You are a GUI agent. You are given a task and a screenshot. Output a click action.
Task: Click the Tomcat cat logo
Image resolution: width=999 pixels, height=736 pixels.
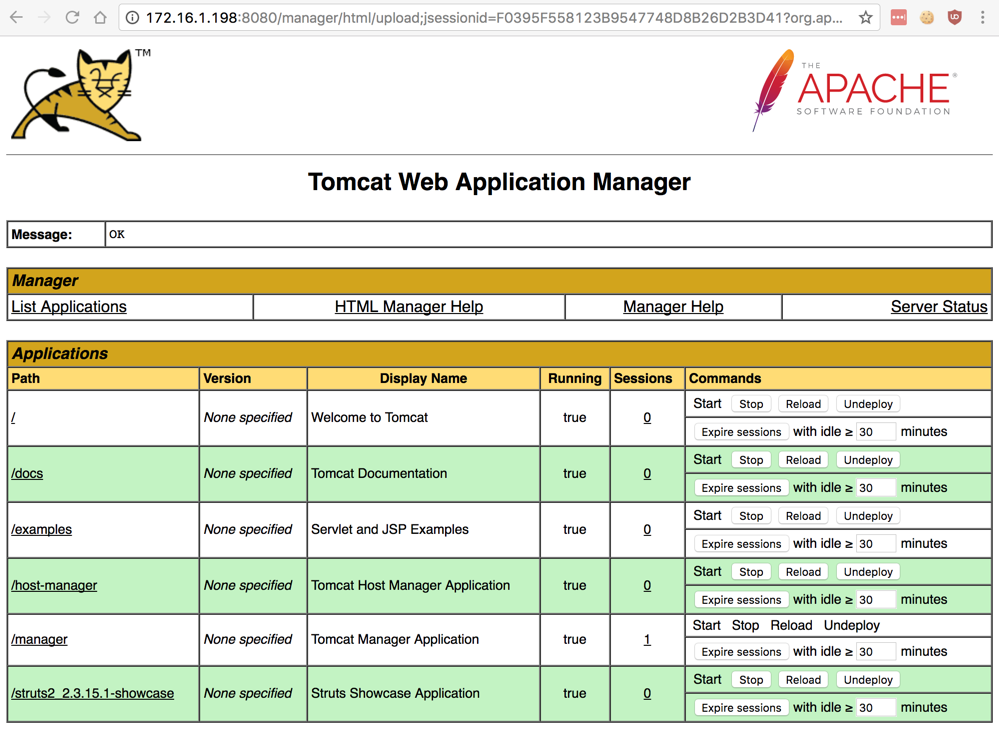point(80,97)
